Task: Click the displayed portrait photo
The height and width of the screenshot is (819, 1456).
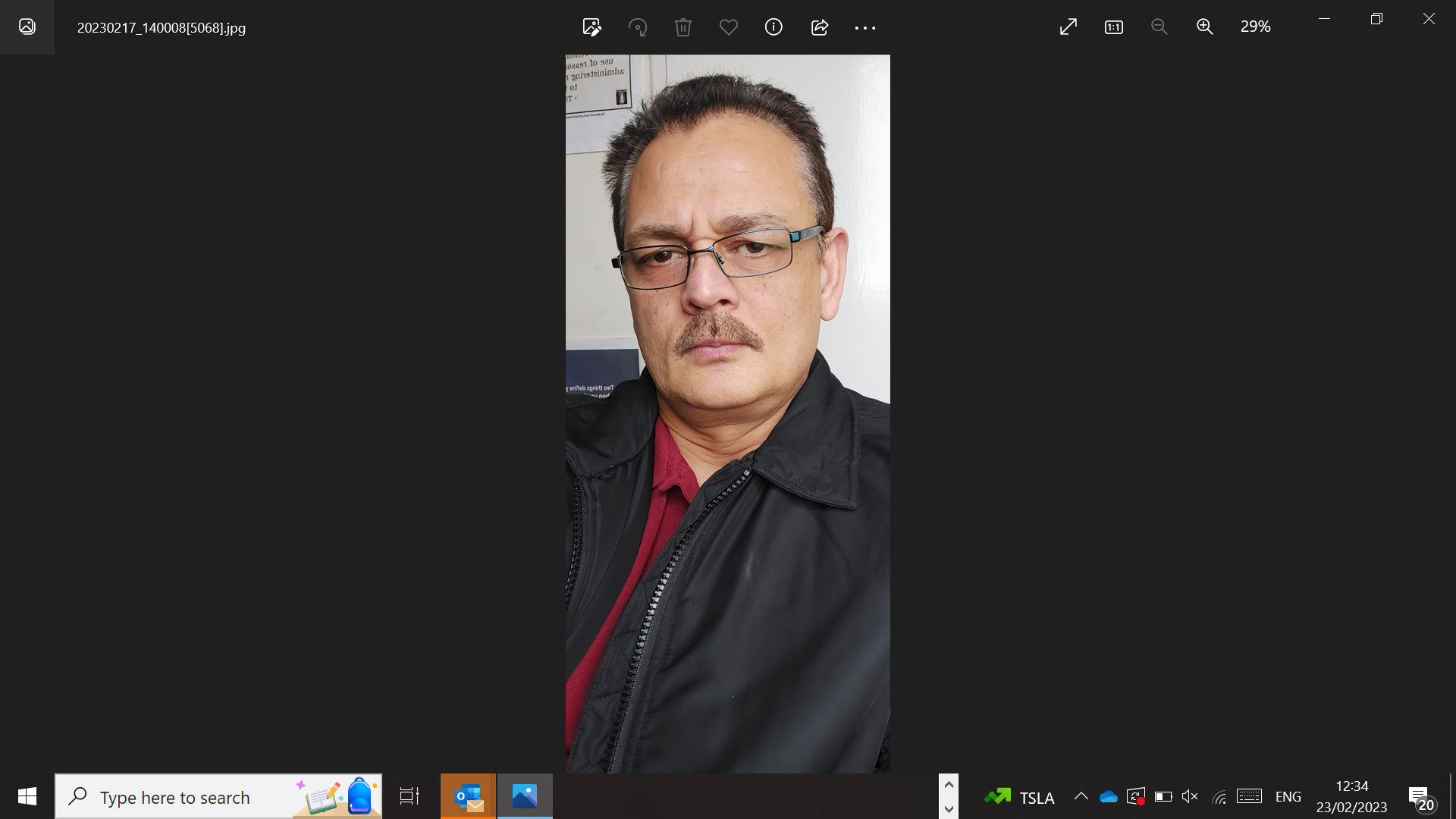Action: pos(727,413)
